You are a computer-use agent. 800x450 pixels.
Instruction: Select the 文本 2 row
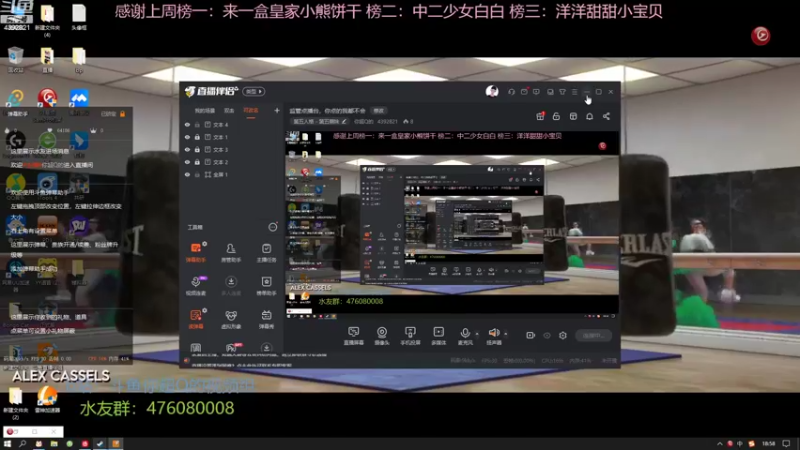232,162
